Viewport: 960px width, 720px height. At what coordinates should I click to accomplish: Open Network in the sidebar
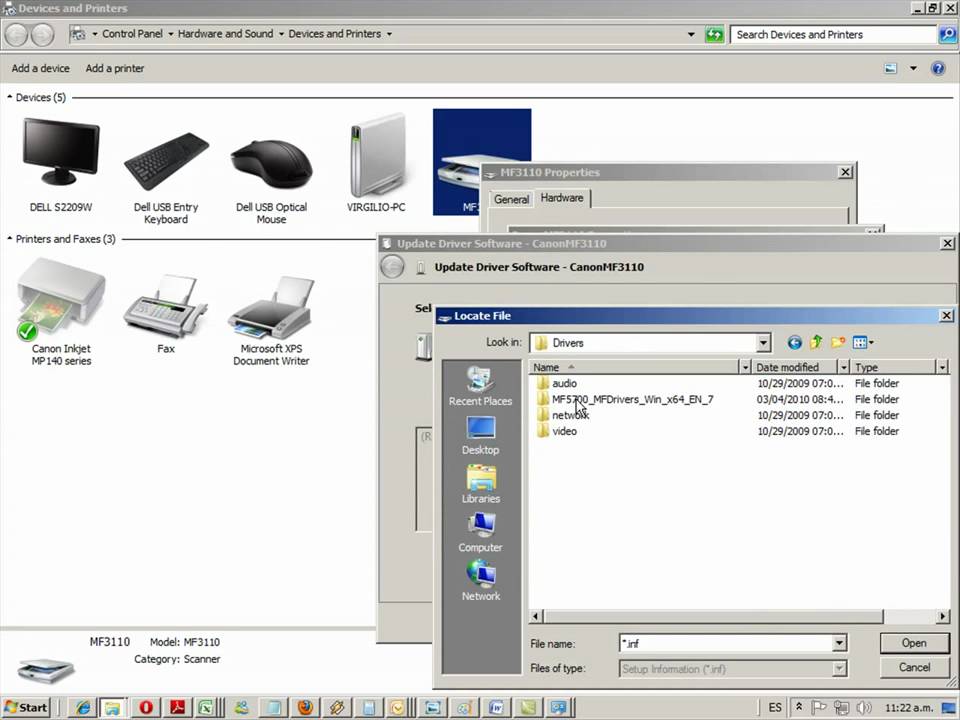481,582
